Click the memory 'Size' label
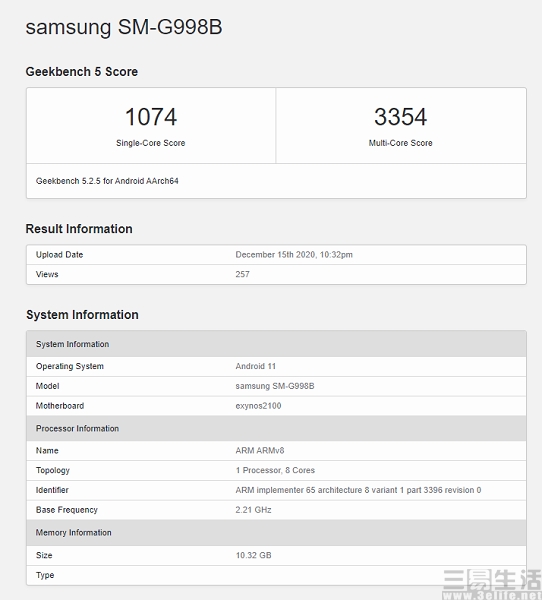The width and height of the screenshot is (542, 600). coord(44,555)
